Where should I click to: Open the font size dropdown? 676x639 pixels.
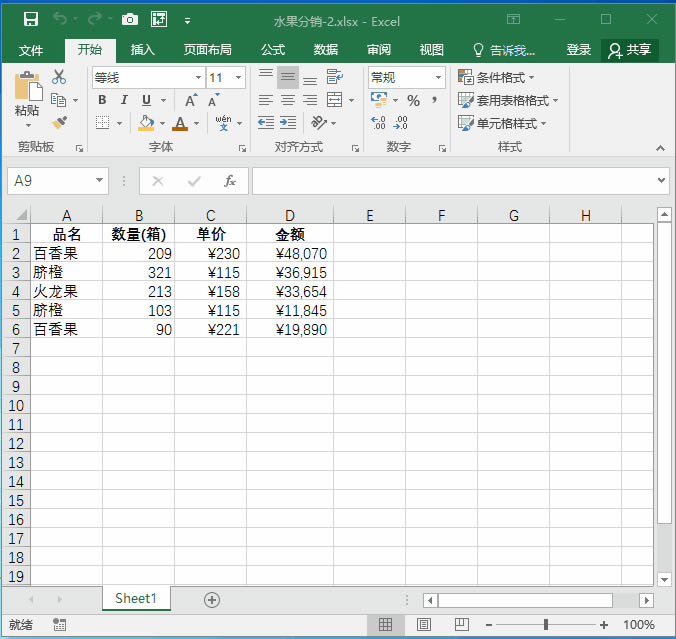pos(239,77)
